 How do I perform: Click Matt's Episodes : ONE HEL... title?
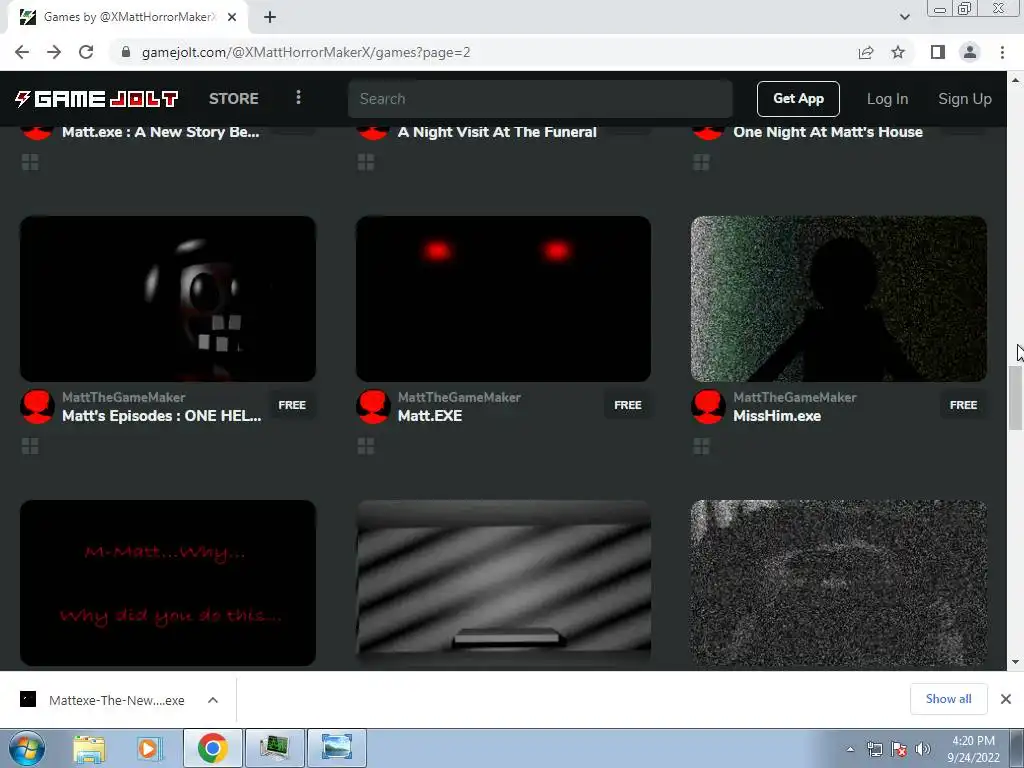[x=161, y=416]
